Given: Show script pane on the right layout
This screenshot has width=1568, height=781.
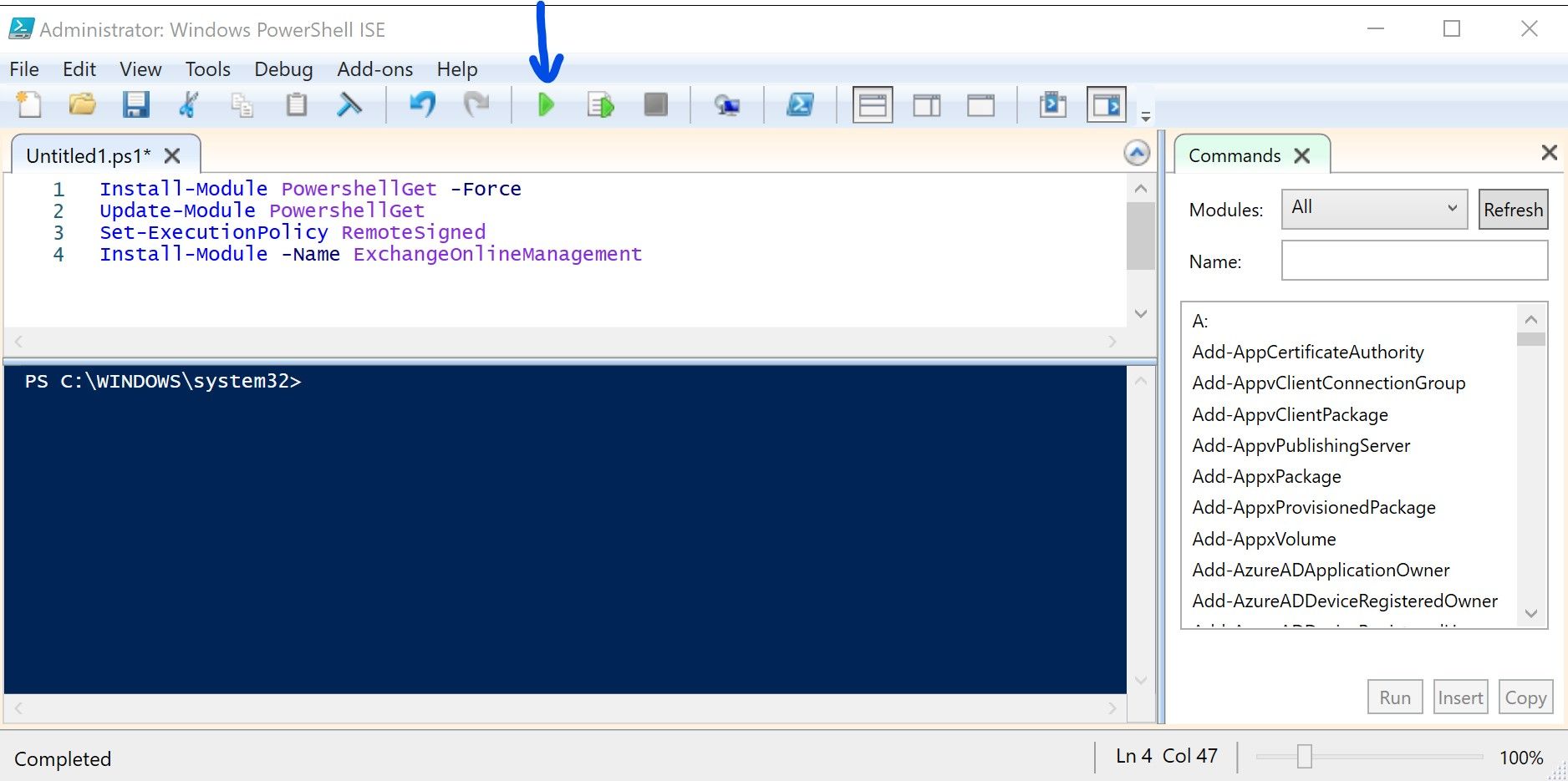Looking at the screenshot, I should [927, 105].
